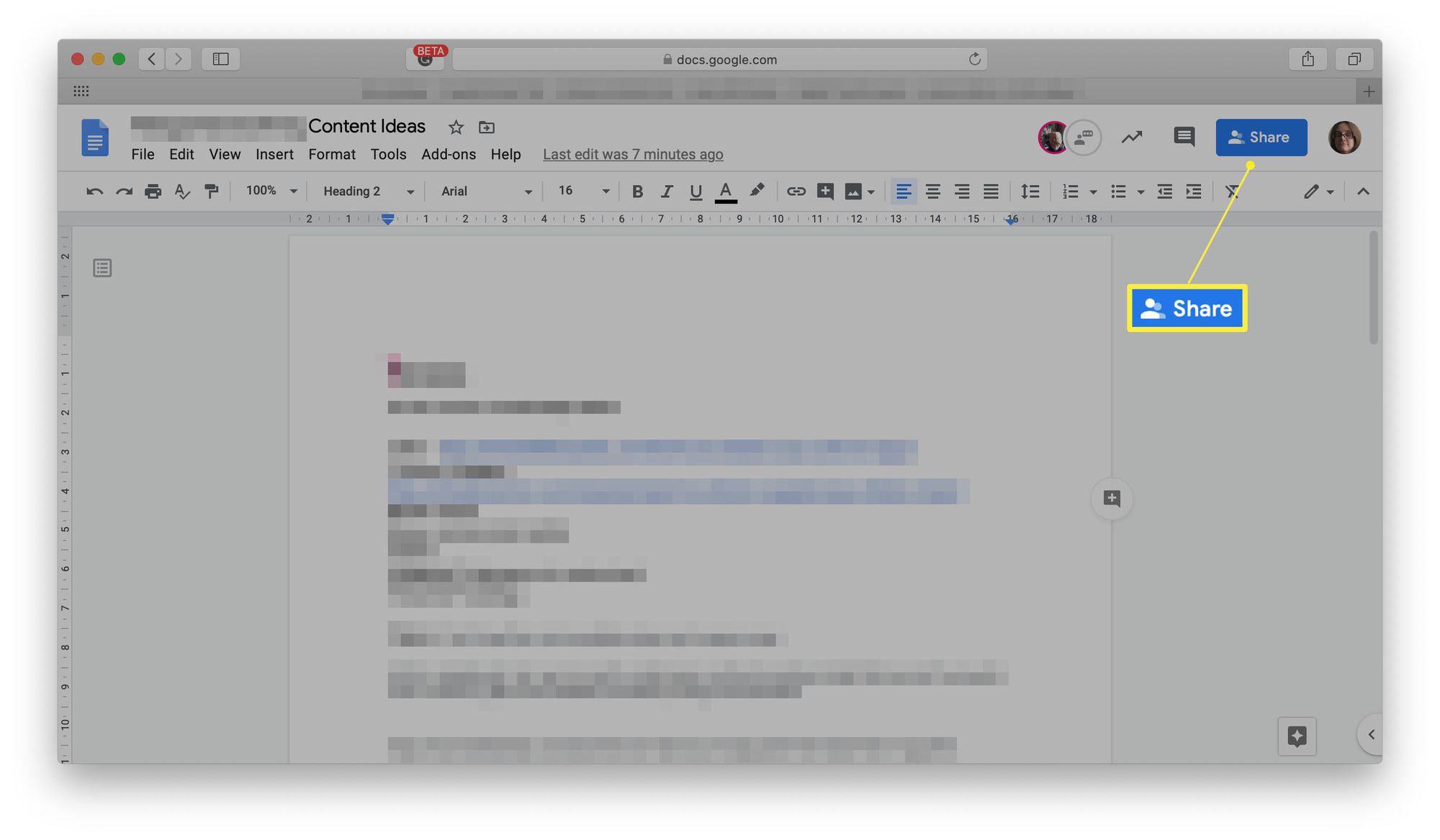
Task: Drag the font size slider control
Action: pyautogui.click(x=579, y=192)
